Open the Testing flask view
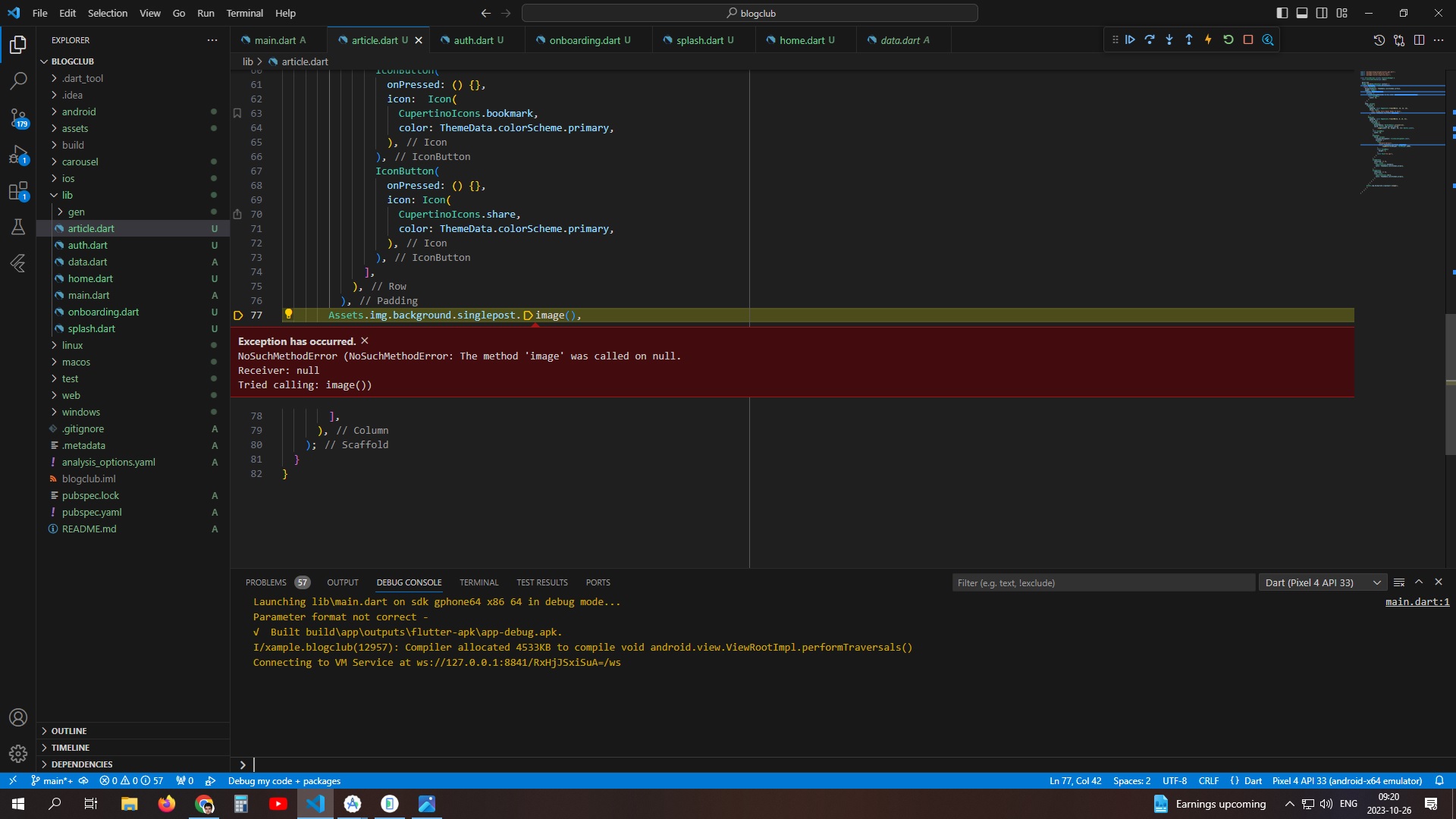The image size is (1456, 819). tap(18, 227)
